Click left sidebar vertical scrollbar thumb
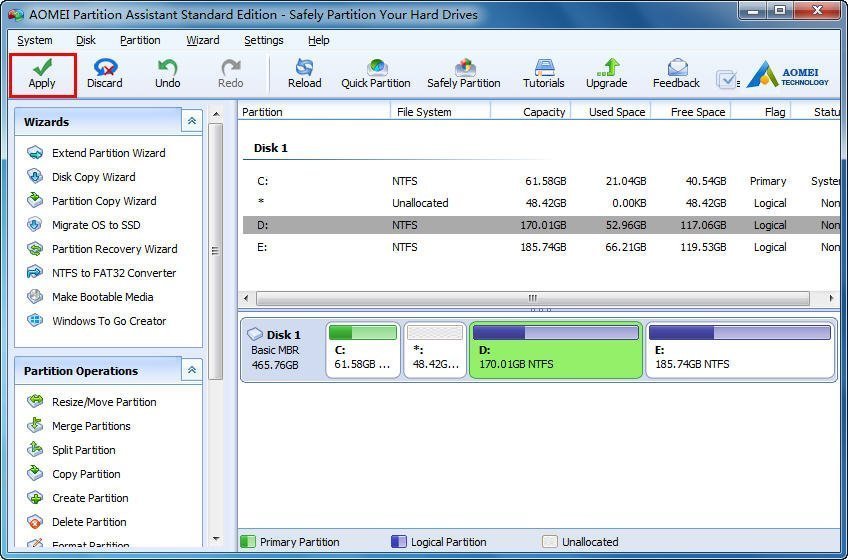The height and width of the screenshot is (560, 848). click(x=215, y=251)
